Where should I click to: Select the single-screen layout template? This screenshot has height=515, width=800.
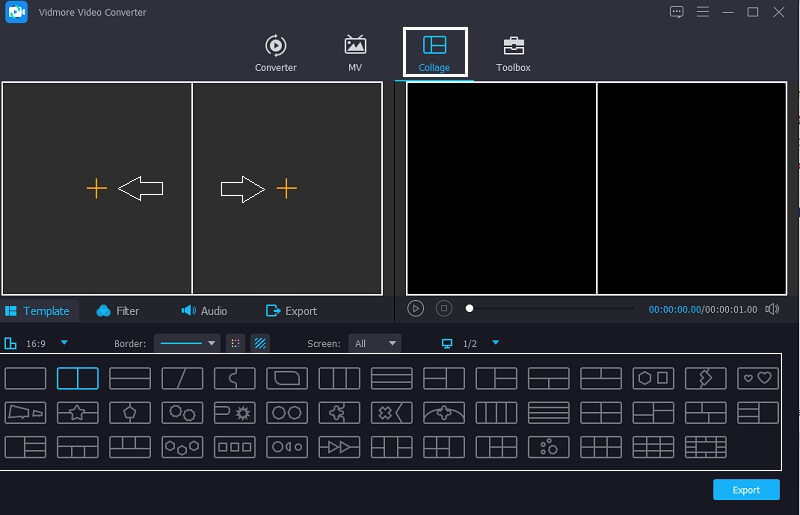click(26, 378)
